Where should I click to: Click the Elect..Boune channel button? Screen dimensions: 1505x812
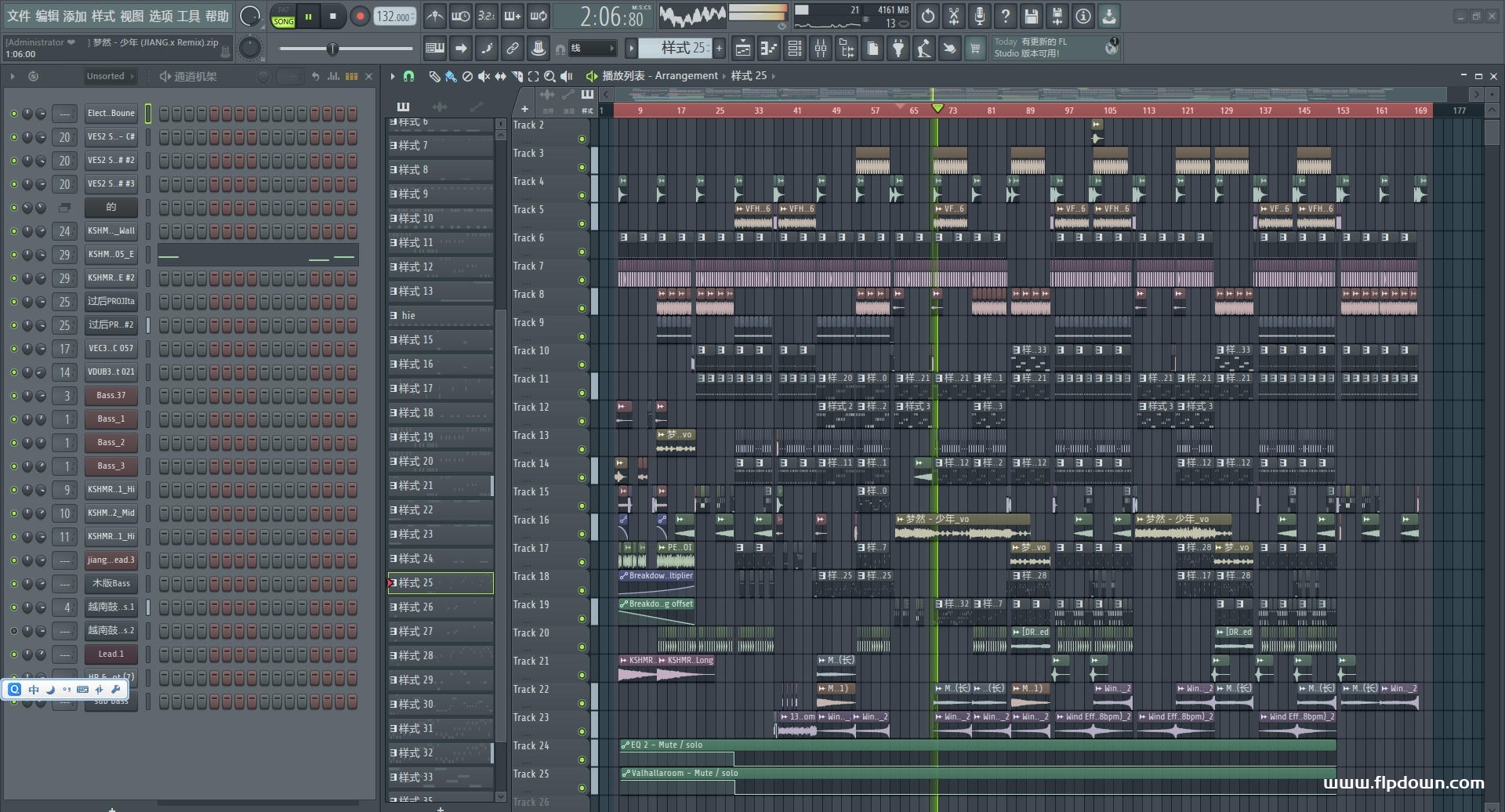point(111,114)
